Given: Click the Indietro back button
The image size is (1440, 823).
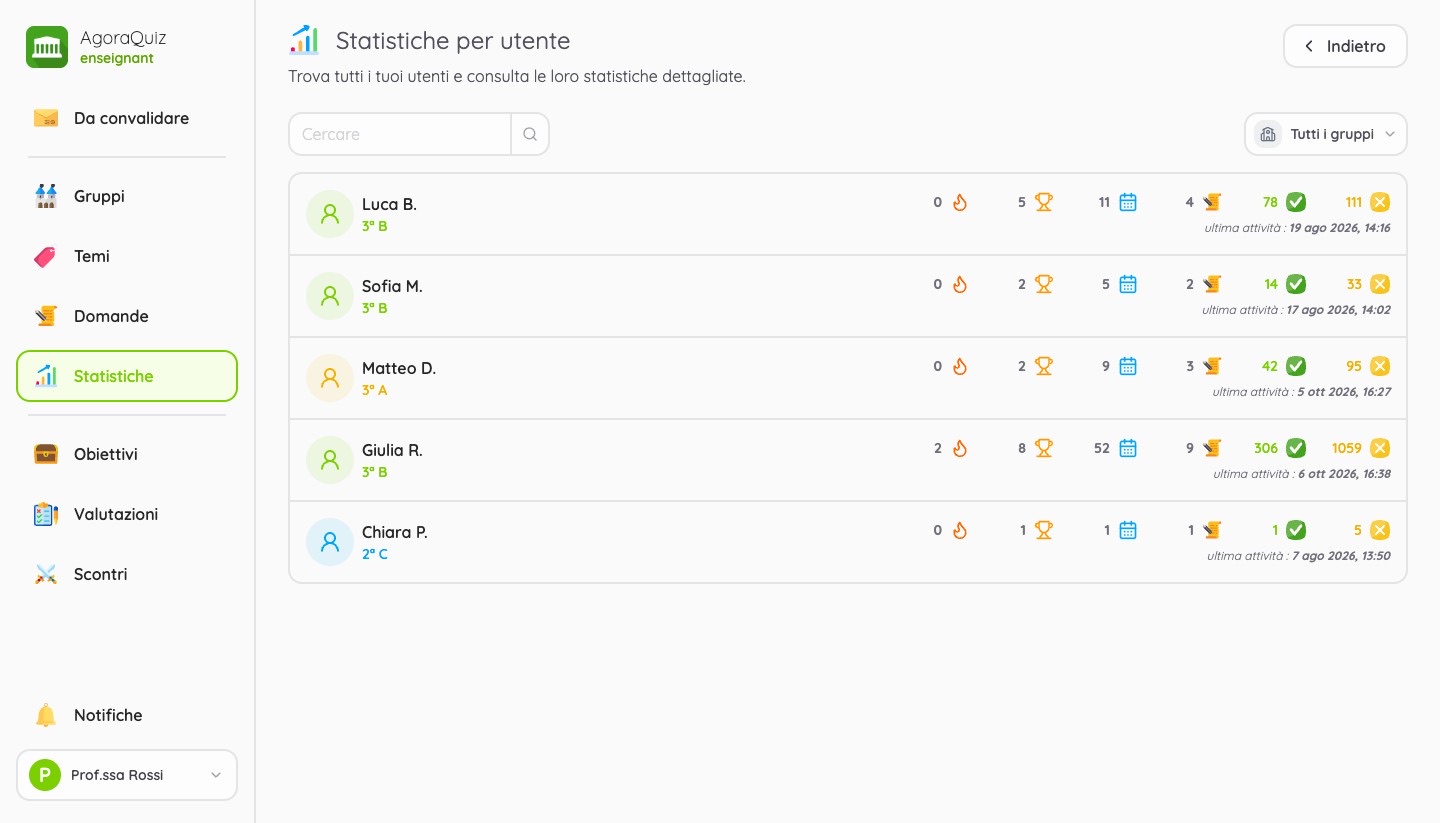Looking at the screenshot, I should pos(1345,46).
